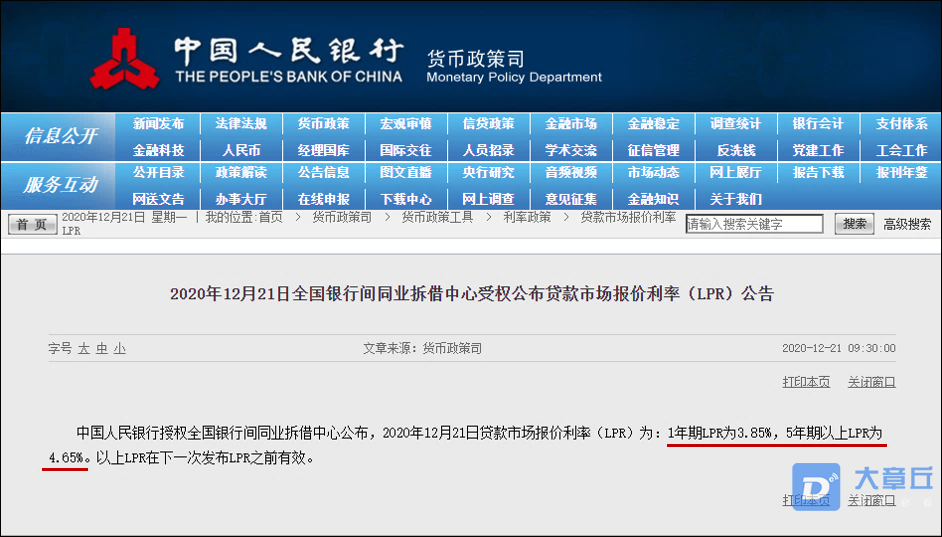942x537 pixels.
Task: Open the 新闻发布 navigation item
Action: (x=159, y=124)
